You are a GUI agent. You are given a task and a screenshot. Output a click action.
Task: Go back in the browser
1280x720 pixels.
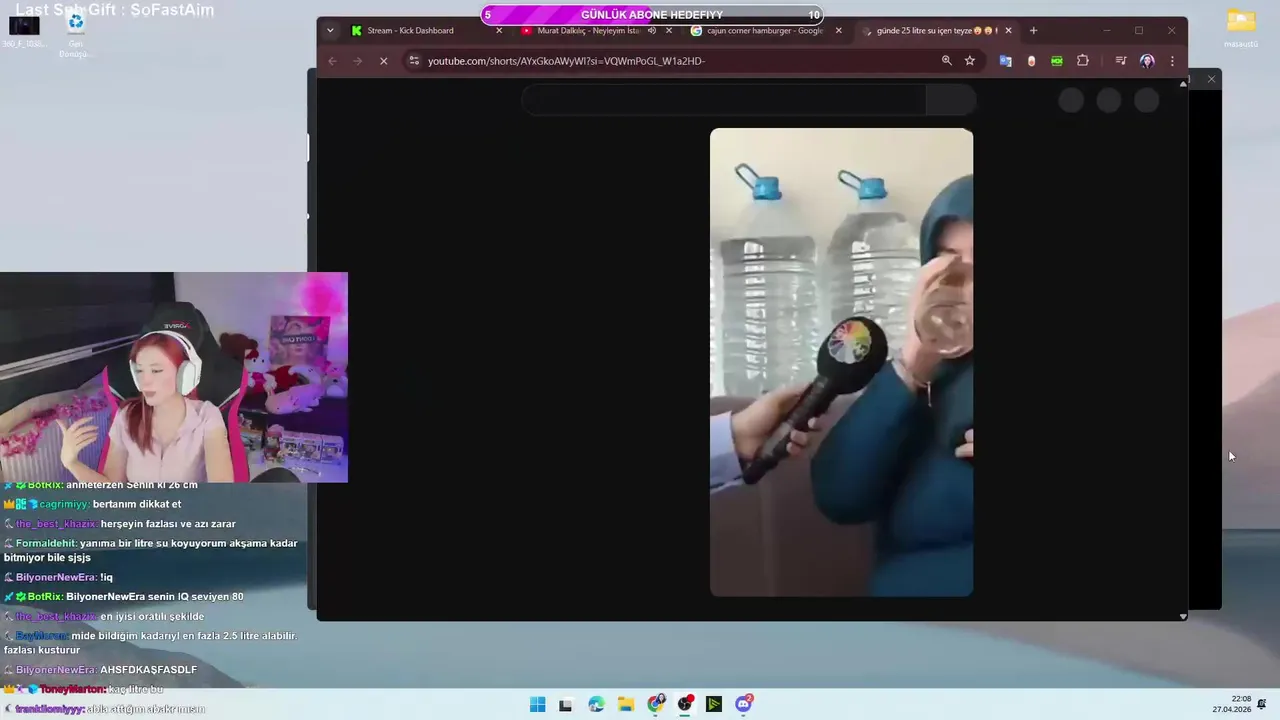pos(333,61)
